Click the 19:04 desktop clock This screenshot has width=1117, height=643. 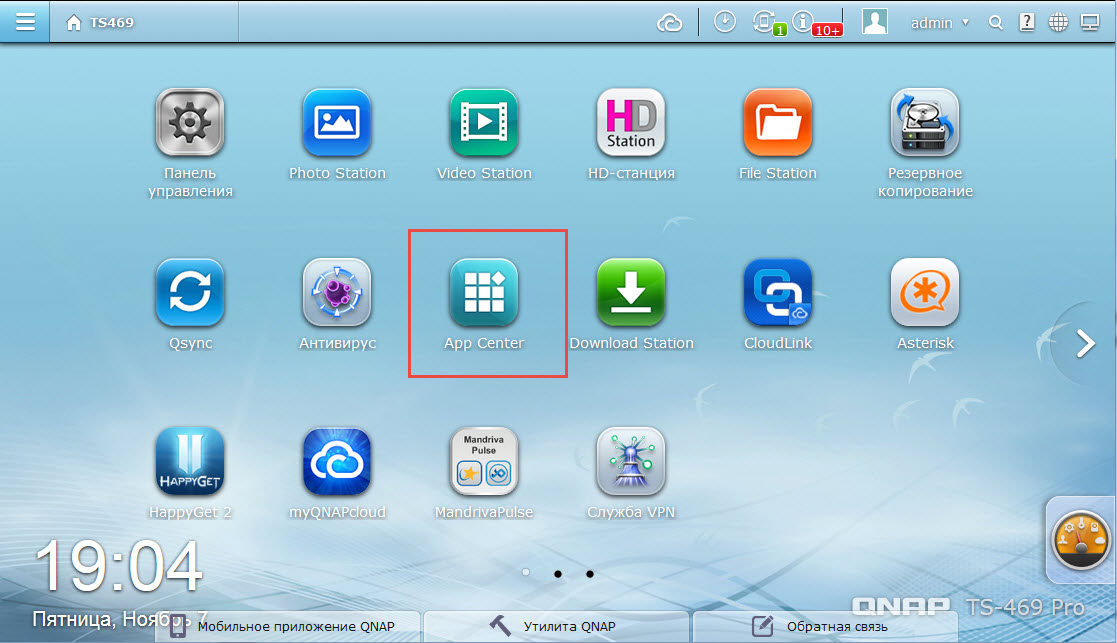tap(118, 567)
